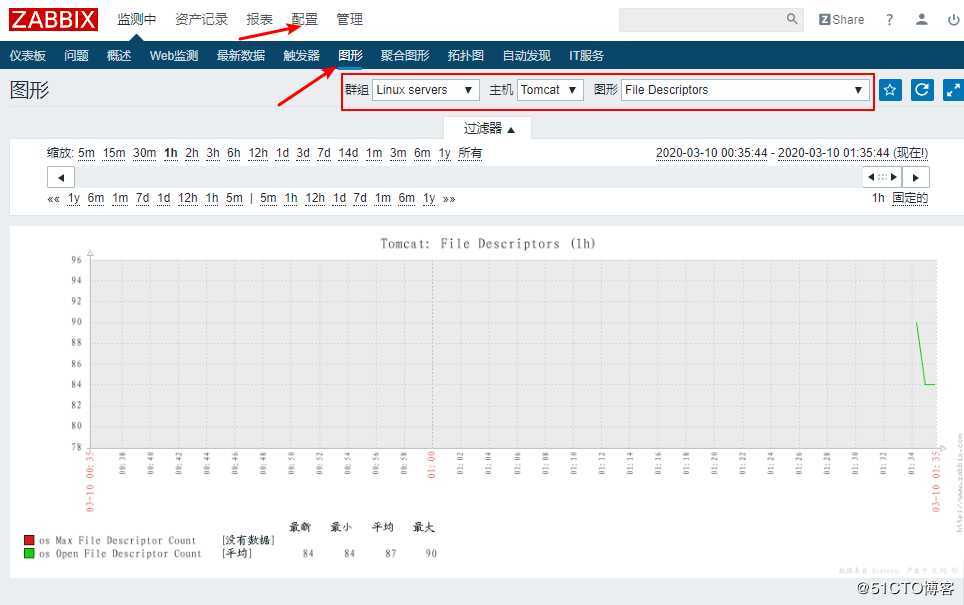The width and height of the screenshot is (964, 605).
Task: Collapse the 过滤器 filter panel
Action: coord(485,128)
